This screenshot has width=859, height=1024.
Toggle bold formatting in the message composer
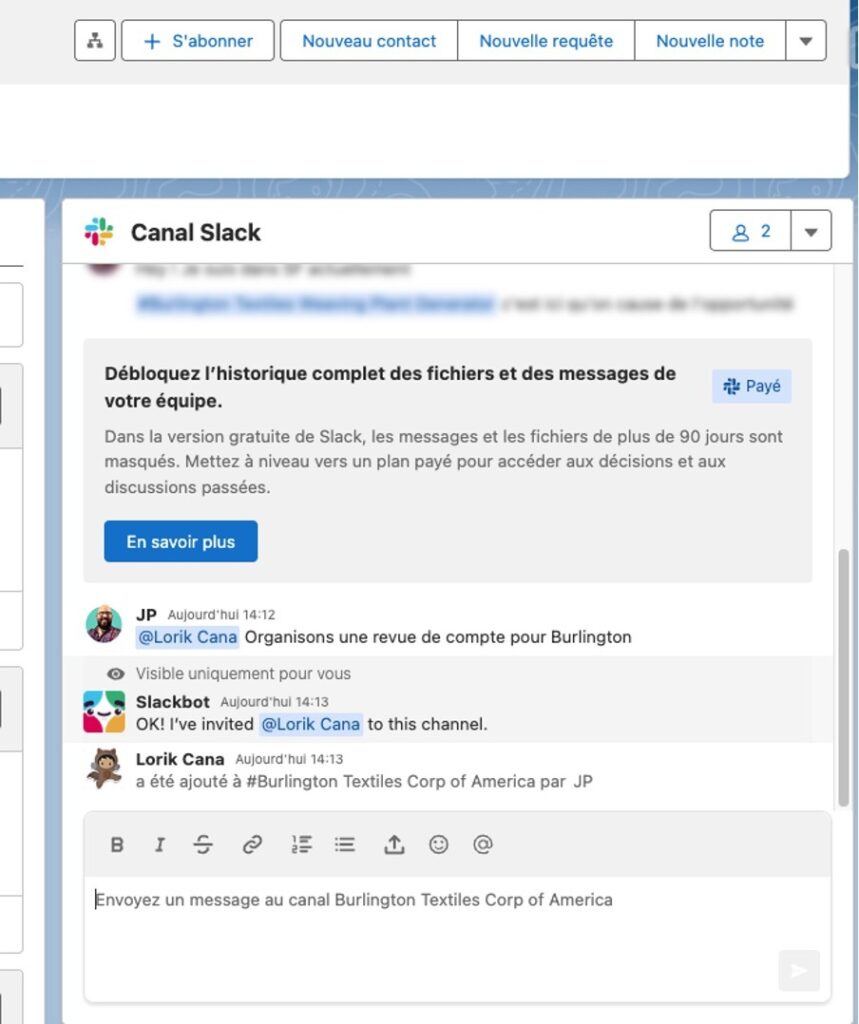[117, 844]
